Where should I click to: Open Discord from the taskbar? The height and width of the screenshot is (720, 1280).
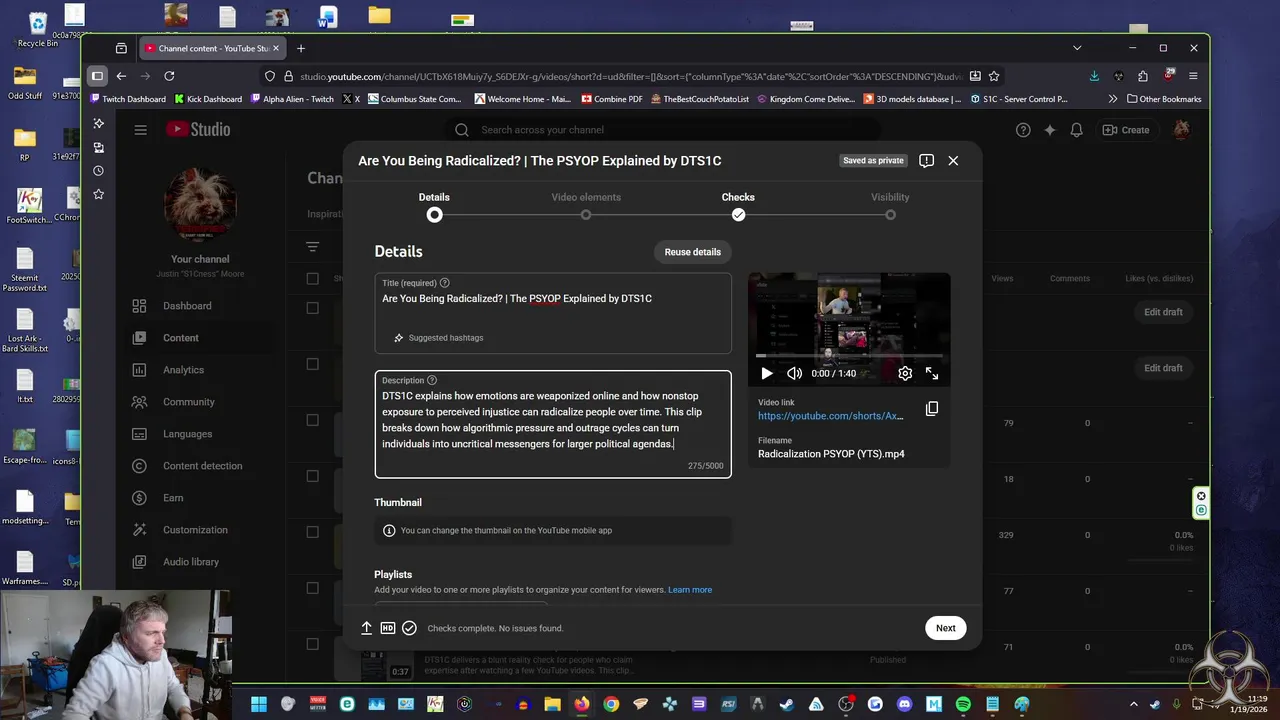pos(905,704)
